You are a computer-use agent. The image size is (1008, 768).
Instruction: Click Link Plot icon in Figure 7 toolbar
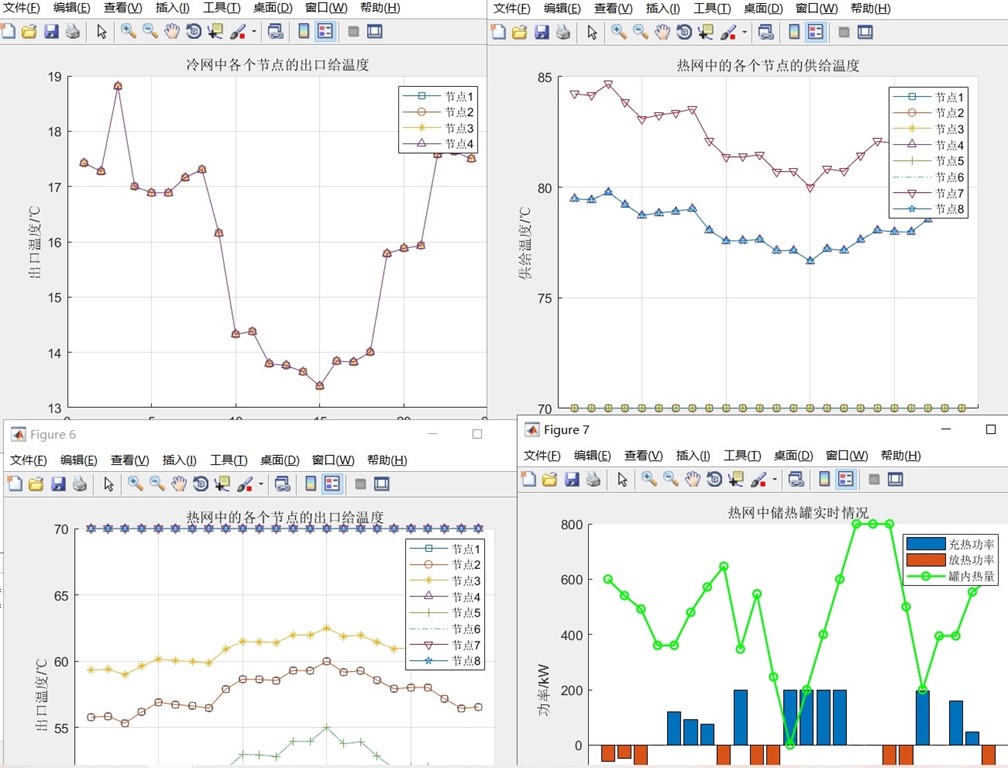(x=796, y=479)
